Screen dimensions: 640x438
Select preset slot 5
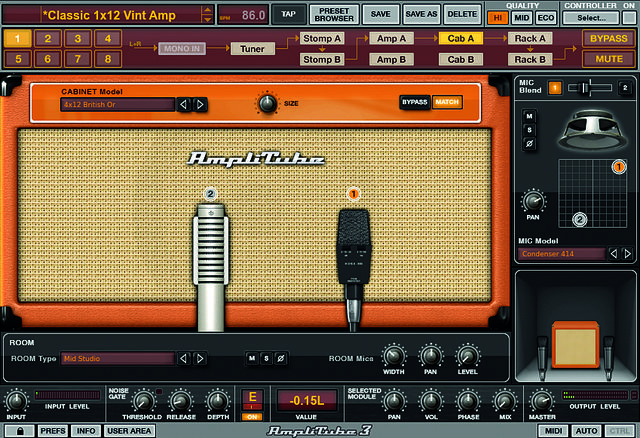[x=18, y=59]
